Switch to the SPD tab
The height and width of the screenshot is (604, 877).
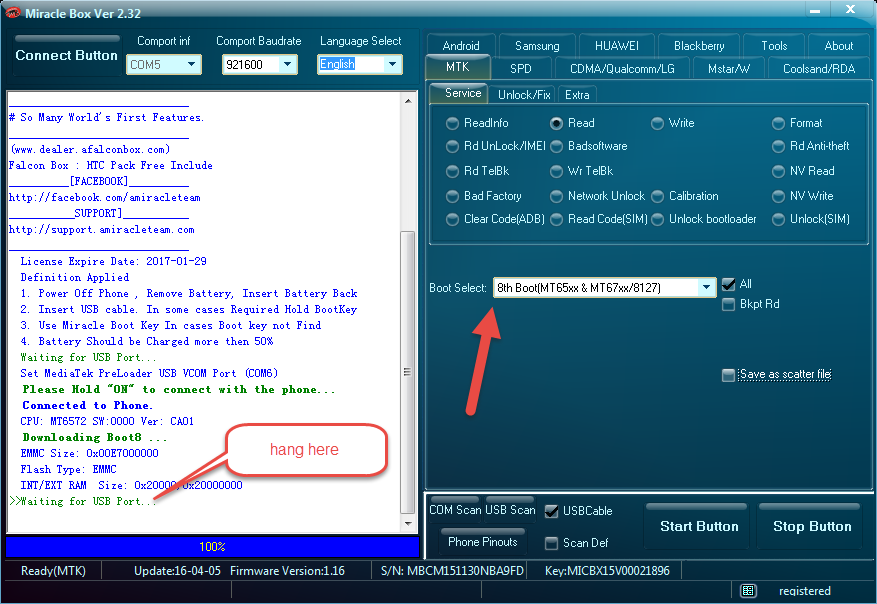tap(521, 69)
